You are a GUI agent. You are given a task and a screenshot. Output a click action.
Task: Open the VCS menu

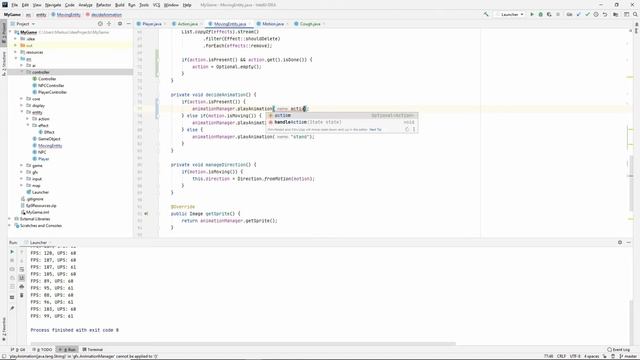pos(156,5)
